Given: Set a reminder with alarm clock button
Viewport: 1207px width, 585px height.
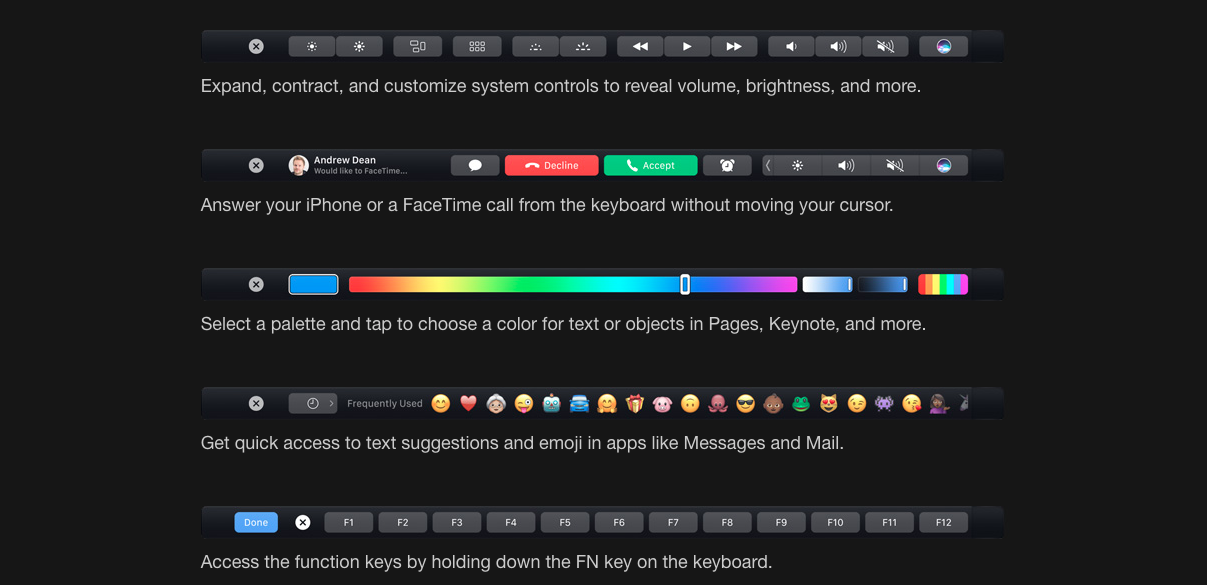Looking at the screenshot, I should pyautogui.click(x=727, y=165).
